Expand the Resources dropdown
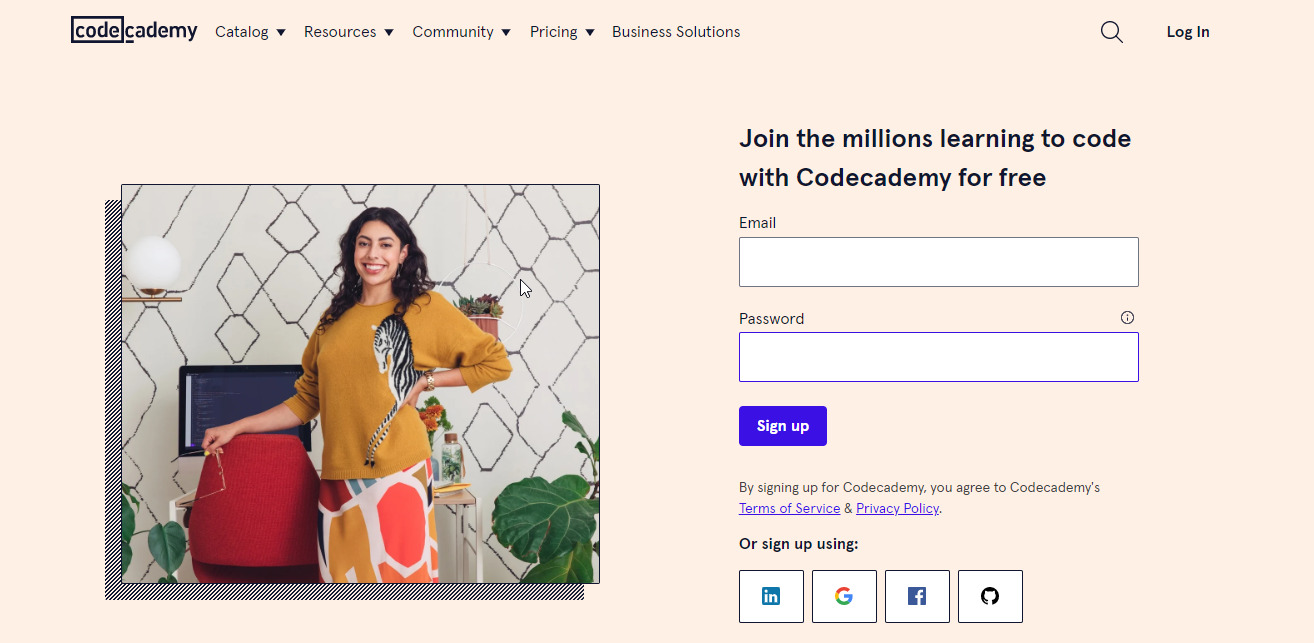Image resolution: width=1314 pixels, height=643 pixels. coord(348,31)
